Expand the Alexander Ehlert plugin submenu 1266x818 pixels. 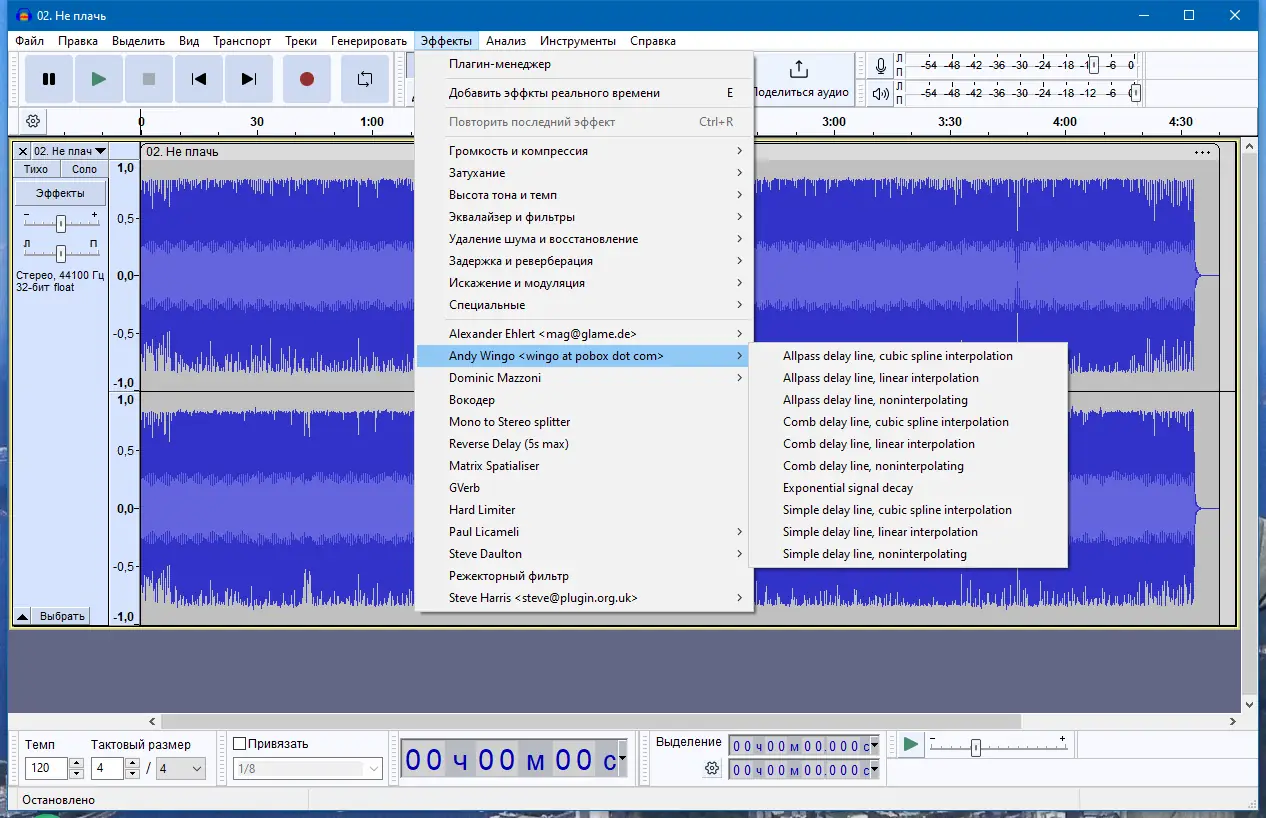pyautogui.click(x=584, y=334)
